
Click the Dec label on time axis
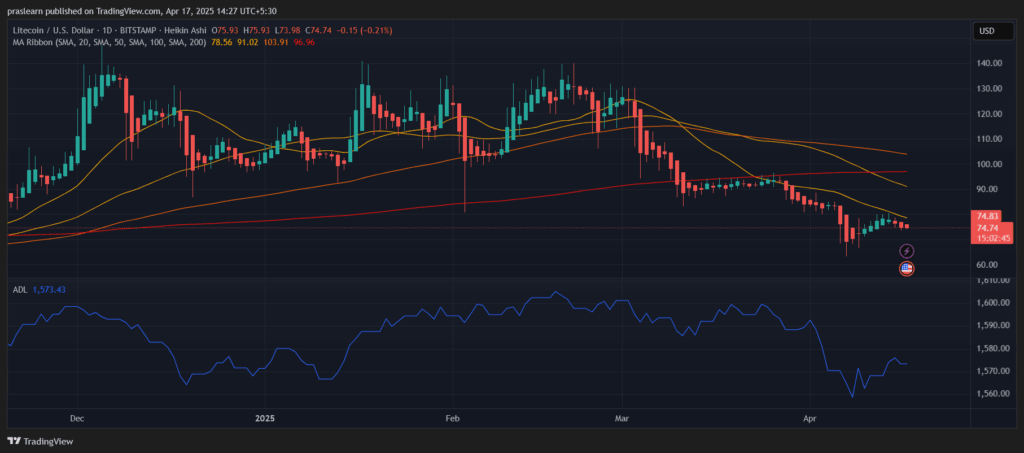point(77,418)
